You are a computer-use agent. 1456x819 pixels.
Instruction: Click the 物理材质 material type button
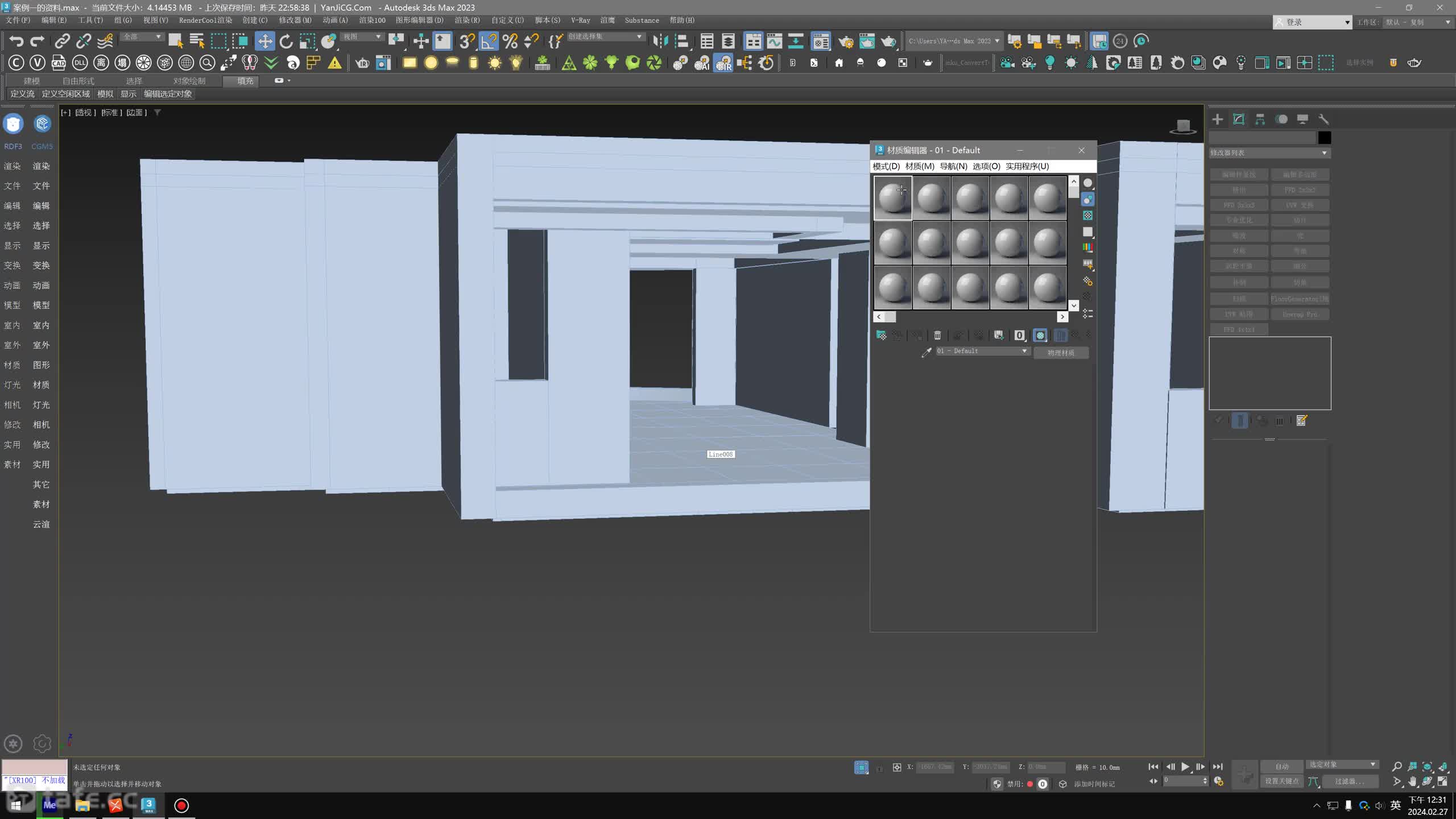(1061, 353)
